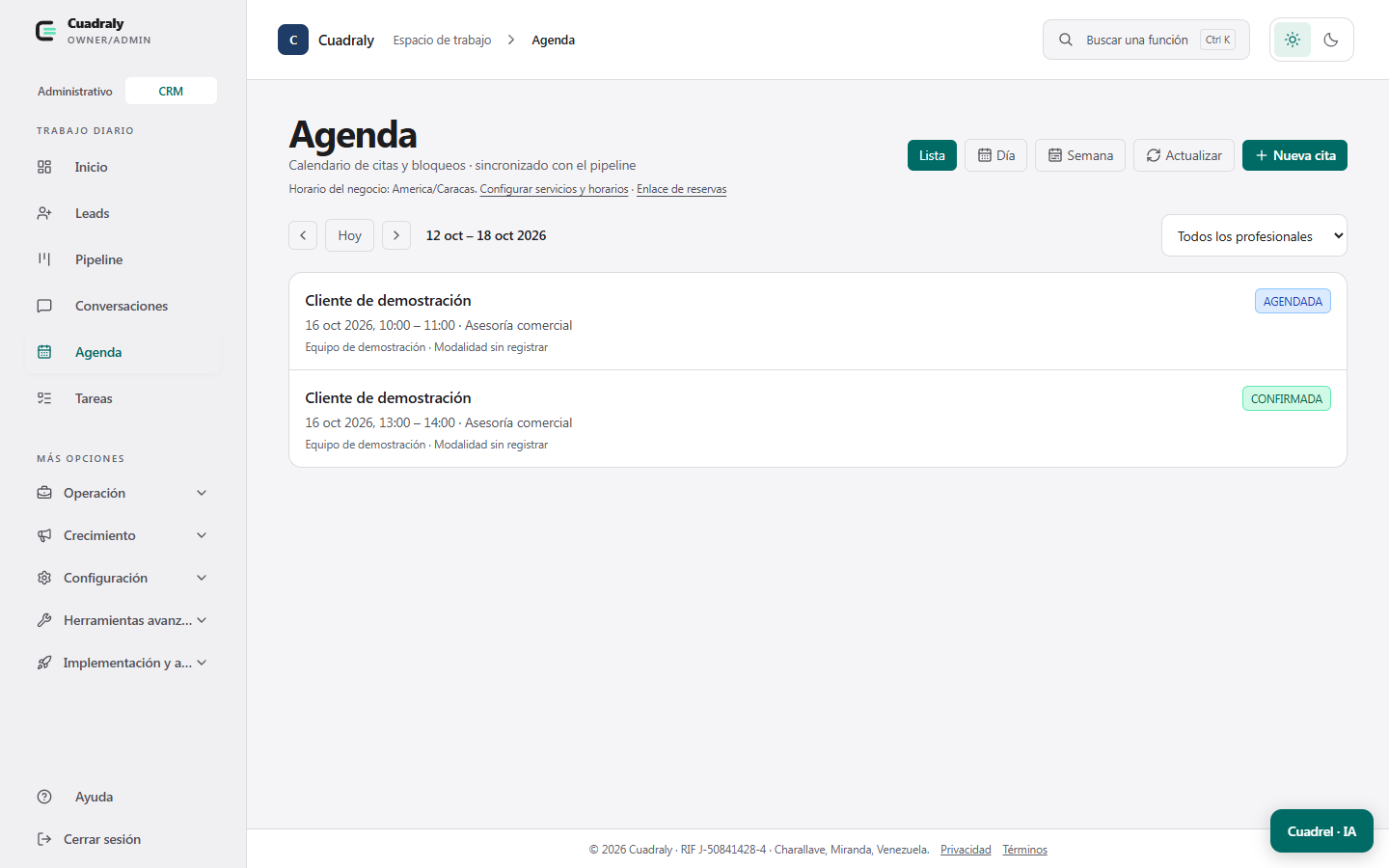Open the 10:00 – 11:00 appointment card

[x=818, y=321]
